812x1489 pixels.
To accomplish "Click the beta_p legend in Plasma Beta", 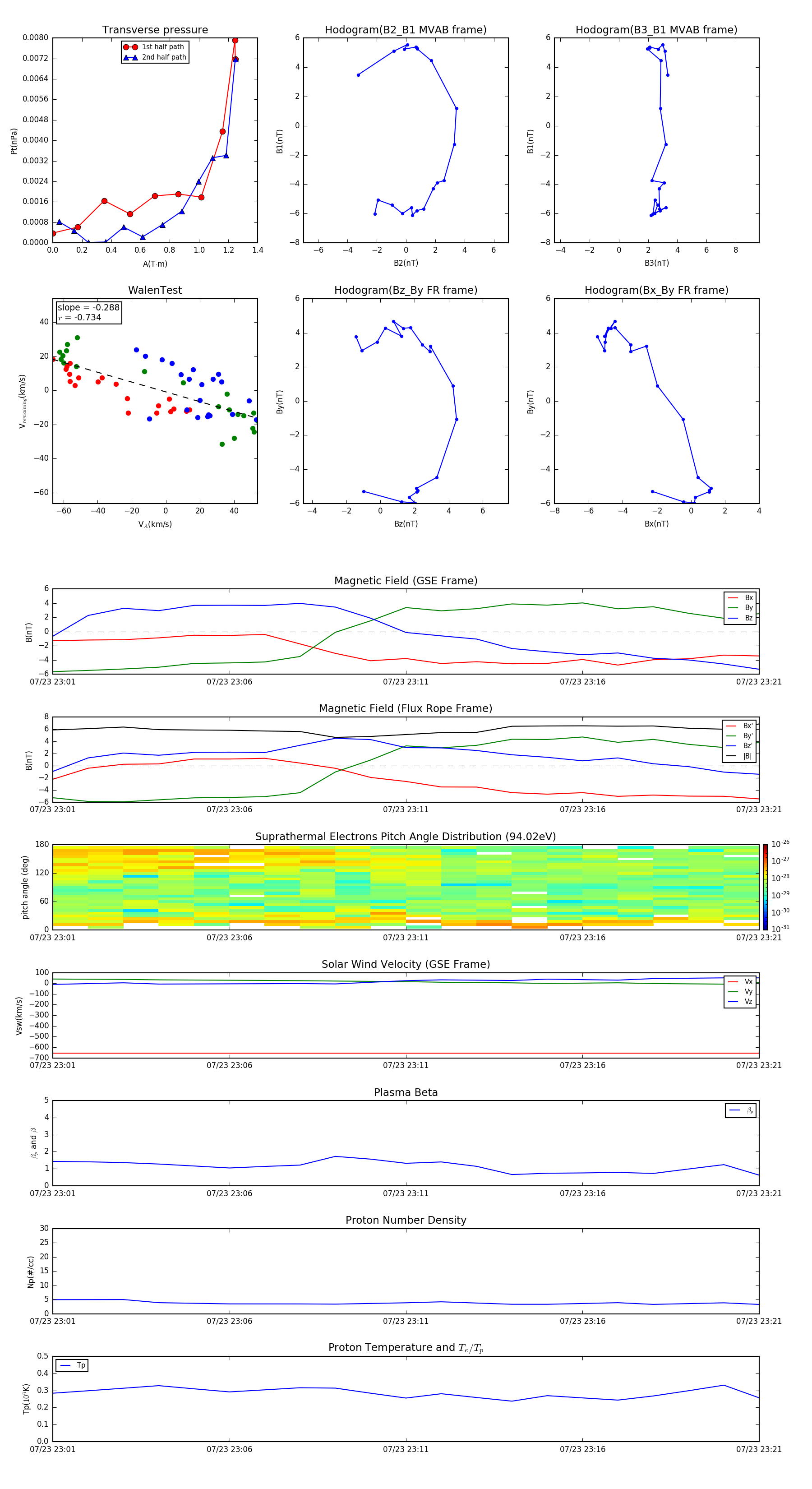I will click(x=741, y=1110).
